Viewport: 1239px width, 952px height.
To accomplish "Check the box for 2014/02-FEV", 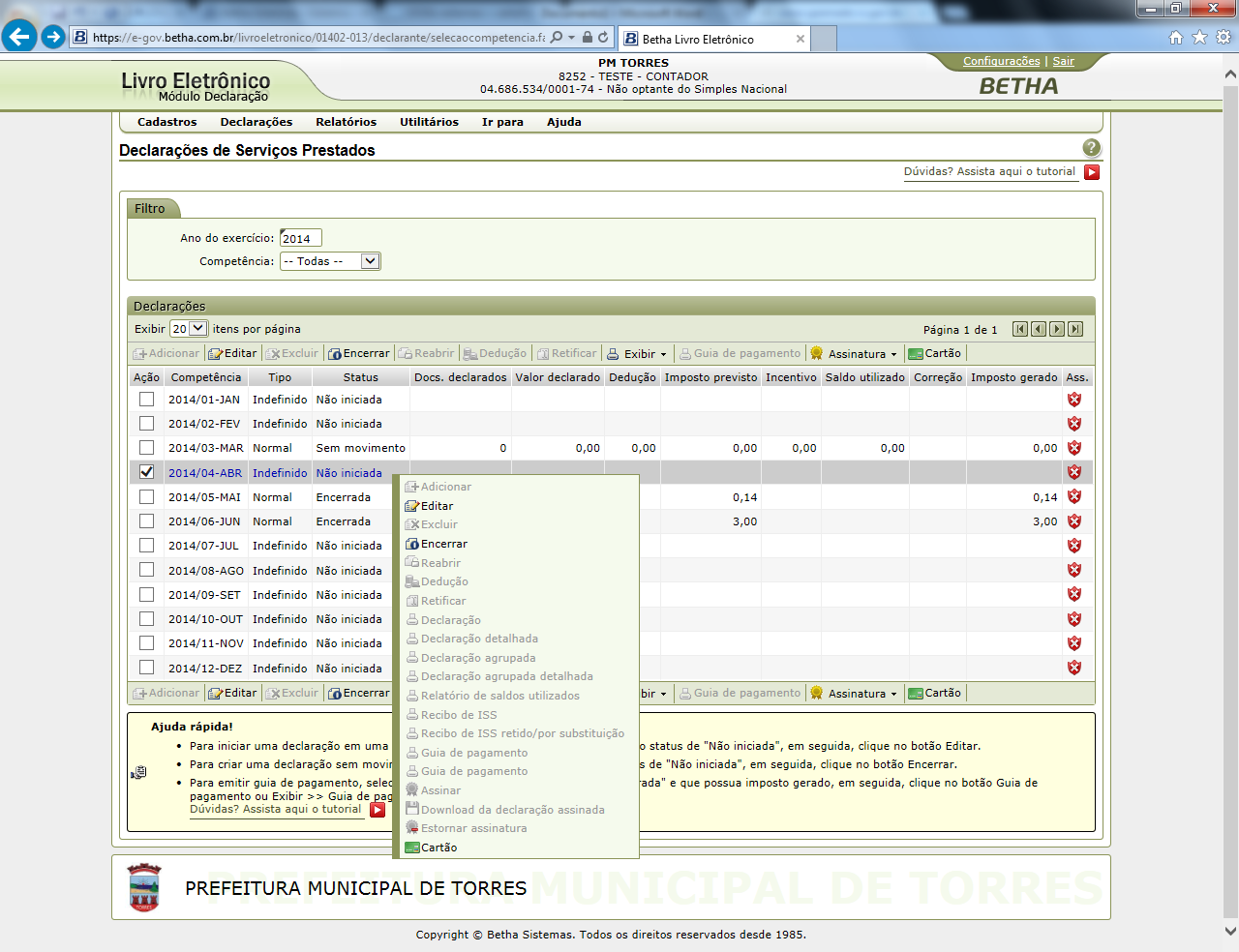I will click(146, 424).
